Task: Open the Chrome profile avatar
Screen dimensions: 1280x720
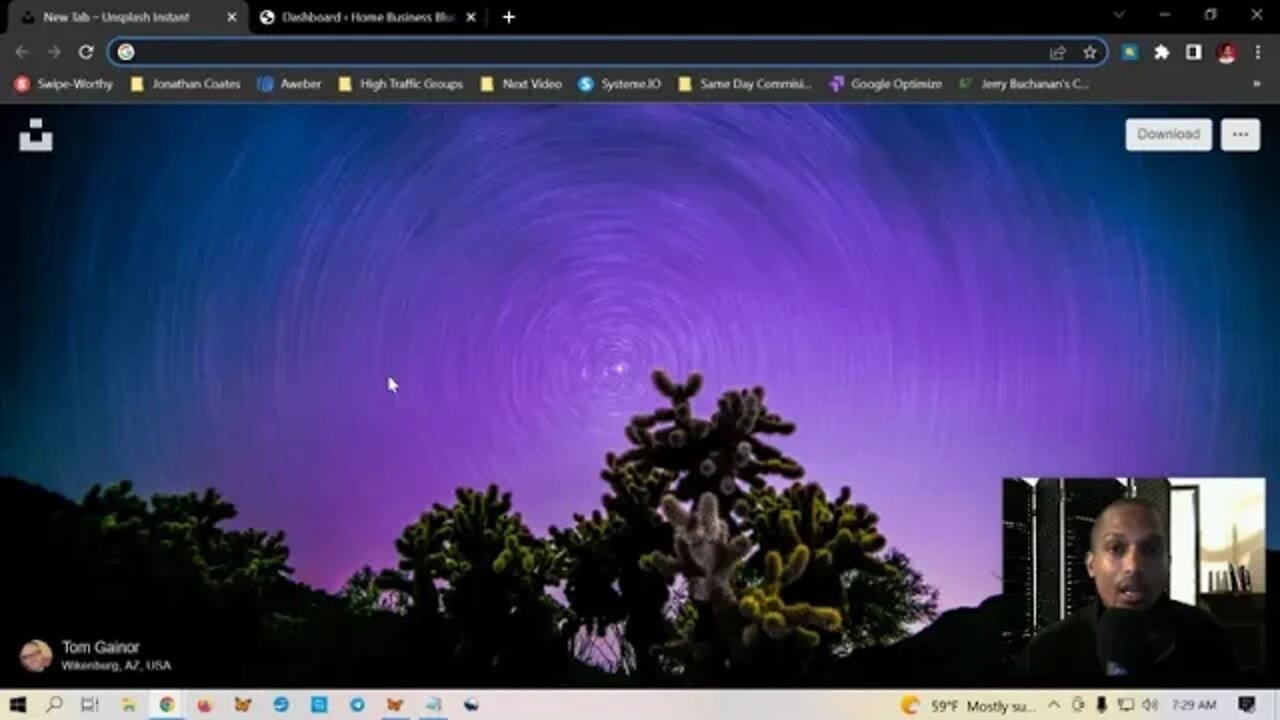Action: click(x=1226, y=52)
